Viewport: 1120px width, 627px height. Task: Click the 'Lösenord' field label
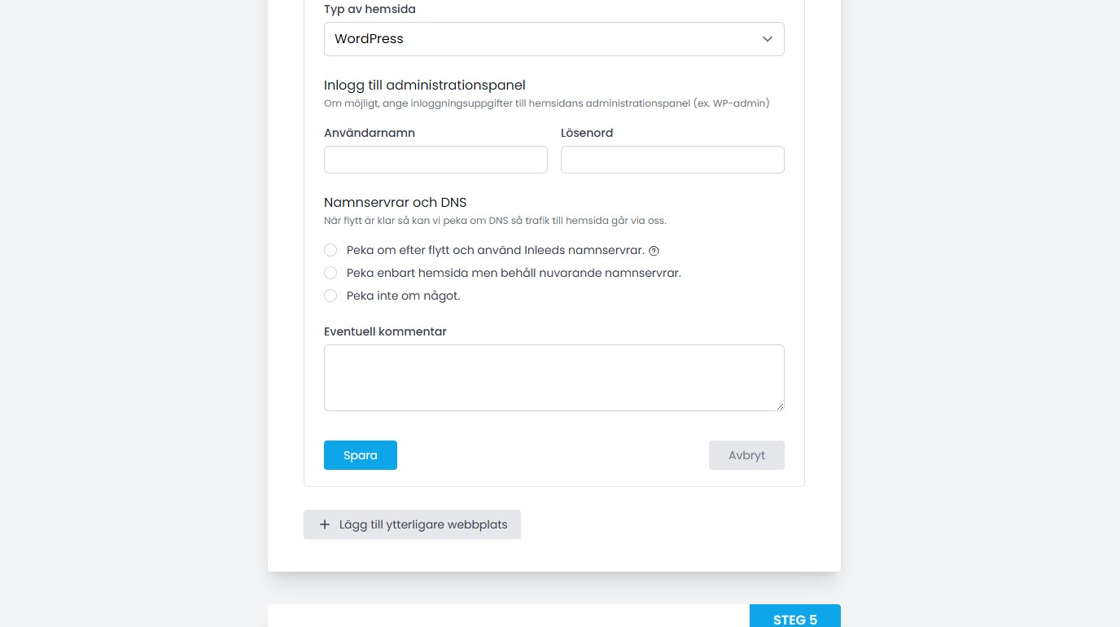pyautogui.click(x=587, y=133)
